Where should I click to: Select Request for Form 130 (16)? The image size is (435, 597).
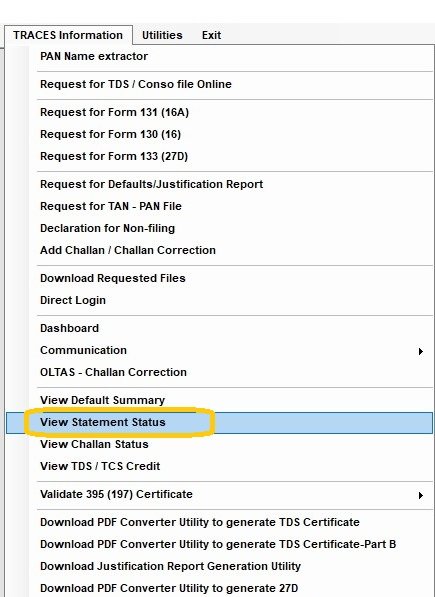(x=220, y=134)
